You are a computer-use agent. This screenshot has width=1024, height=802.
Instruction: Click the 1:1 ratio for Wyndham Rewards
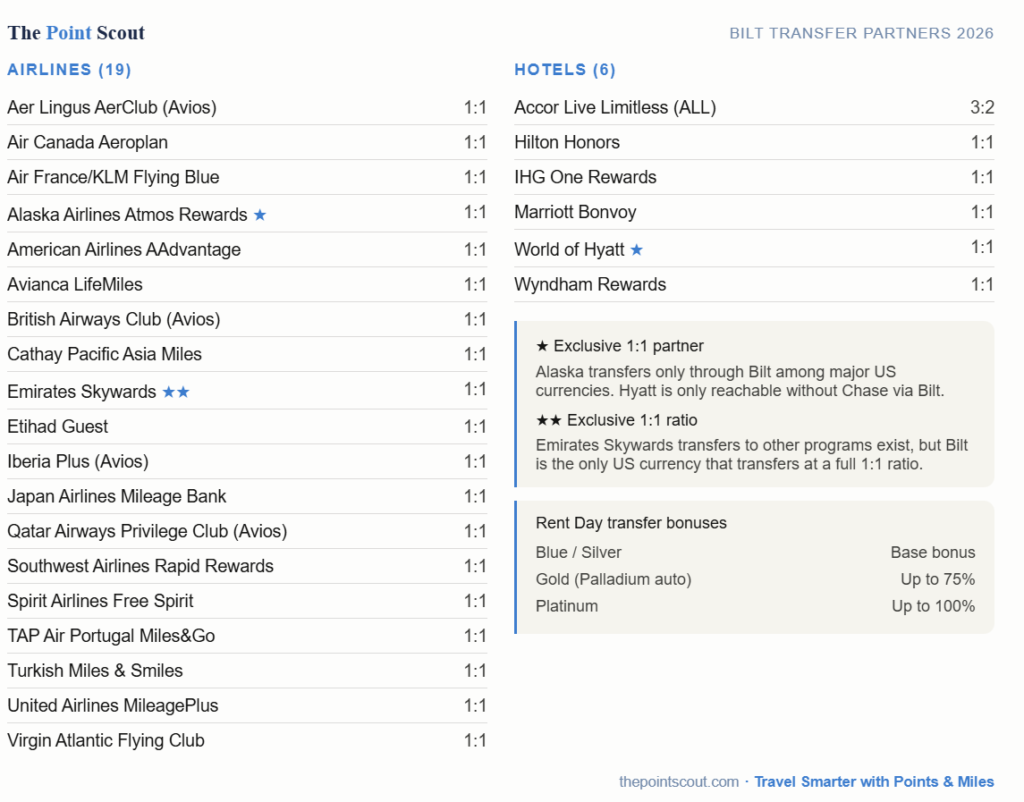[x=982, y=284]
